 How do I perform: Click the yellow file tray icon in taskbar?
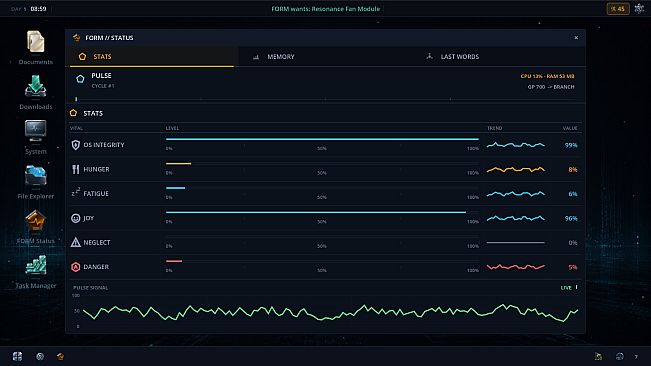tap(598, 356)
